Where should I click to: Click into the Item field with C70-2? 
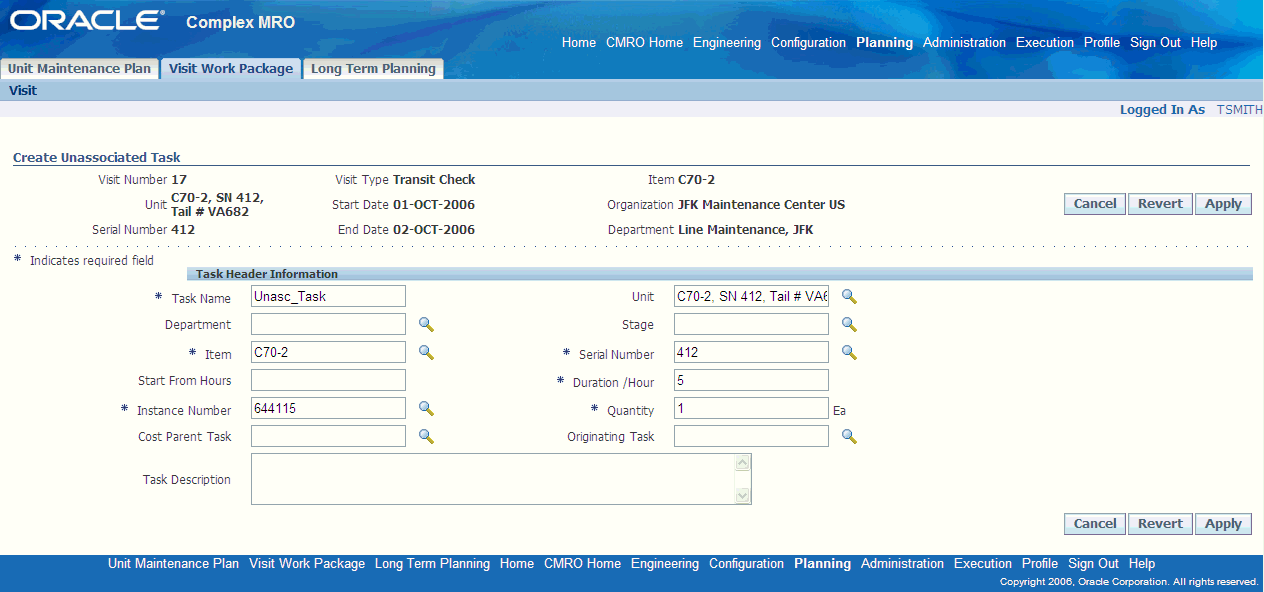pyautogui.click(x=328, y=352)
